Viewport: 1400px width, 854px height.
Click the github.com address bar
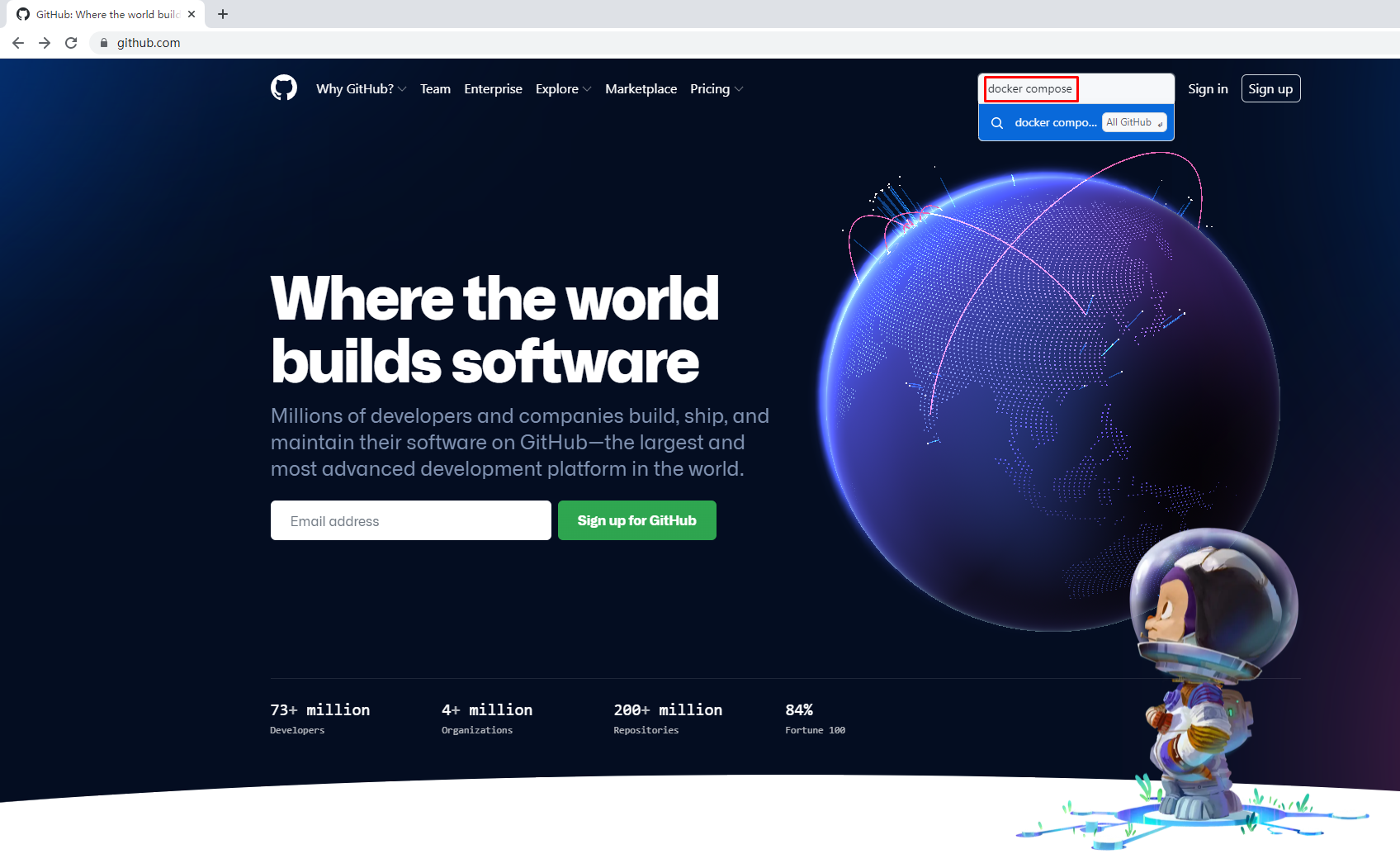[x=743, y=43]
